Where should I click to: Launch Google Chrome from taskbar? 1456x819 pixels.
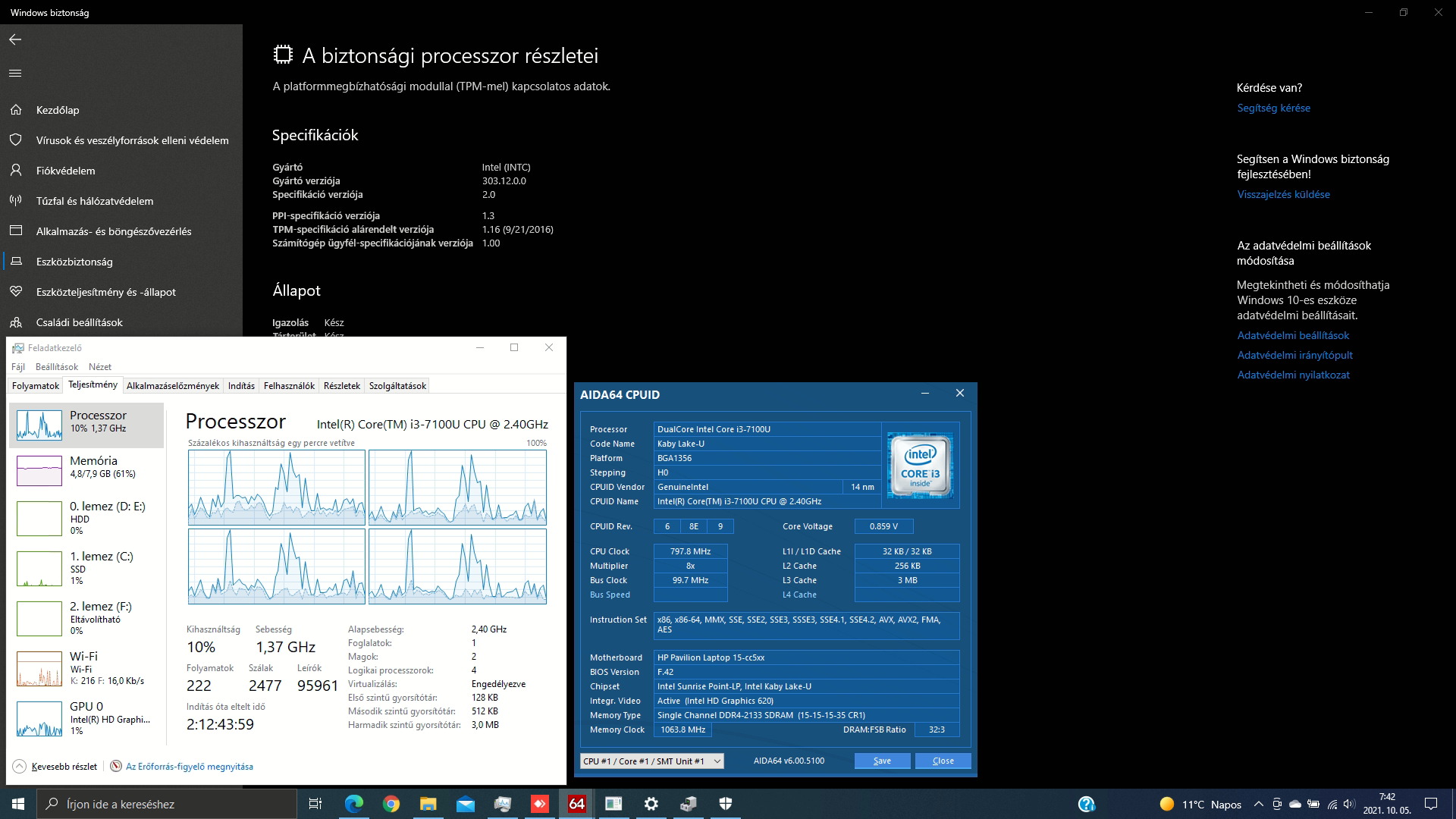click(391, 804)
